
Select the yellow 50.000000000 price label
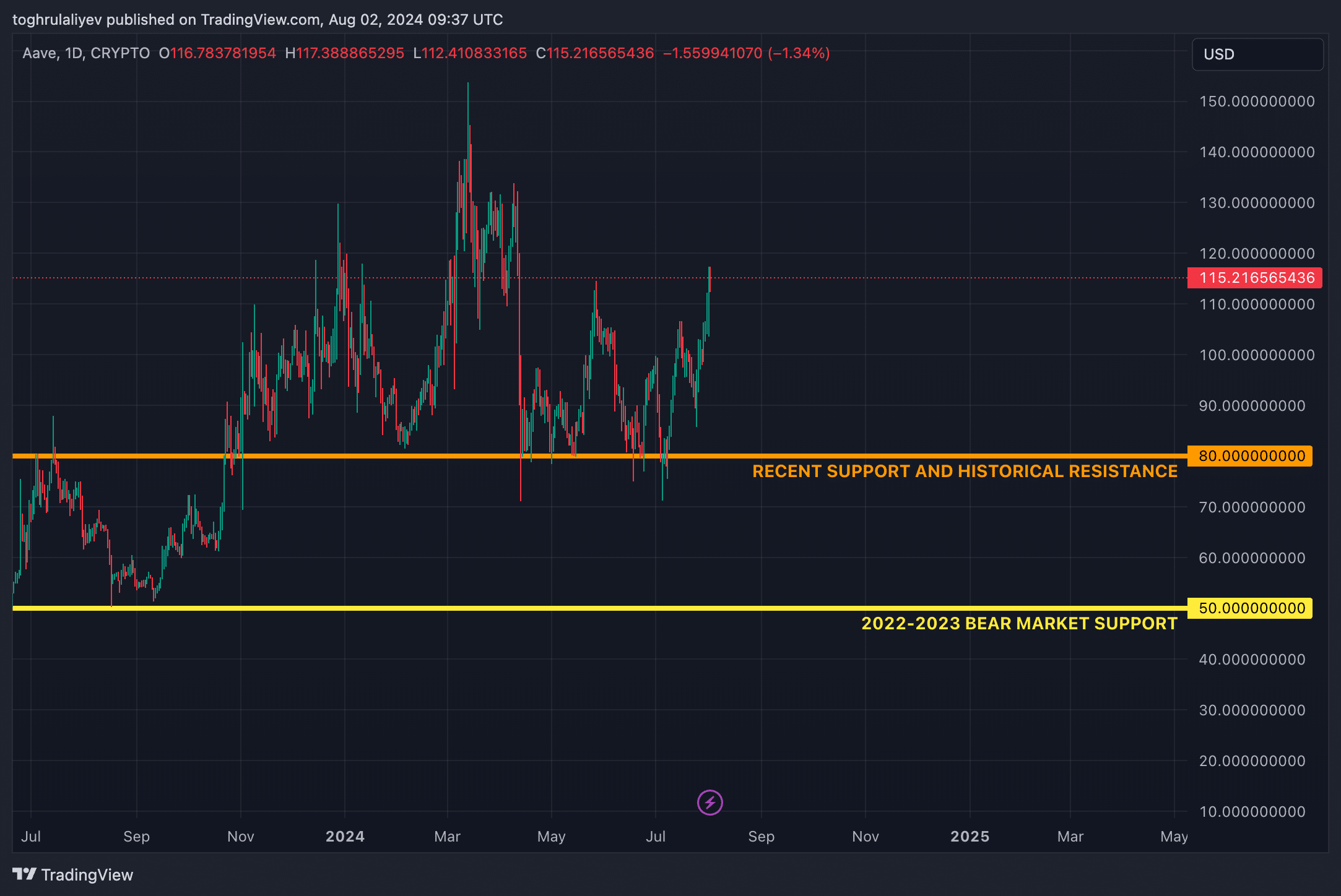point(1250,608)
